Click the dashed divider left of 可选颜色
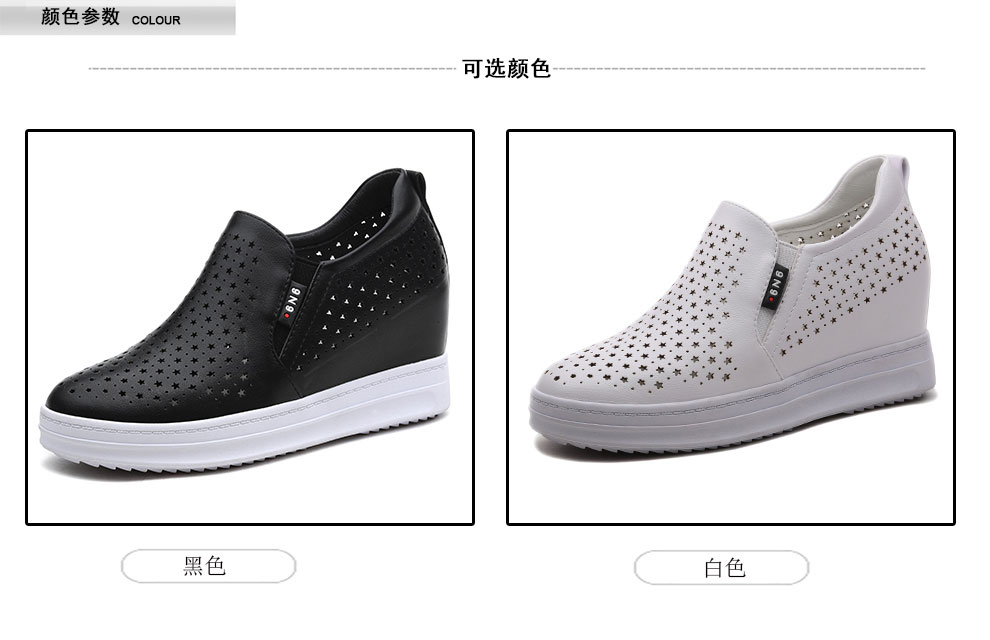This screenshot has height=640, width=990. 271,68
